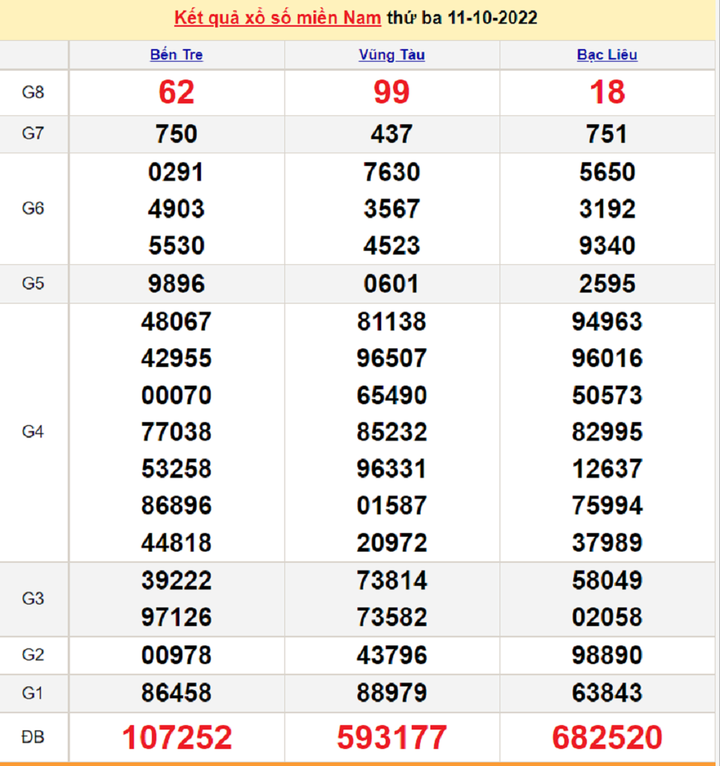This screenshot has height=766, width=720.
Task: Click the G4 row label
Action: (x=33, y=432)
